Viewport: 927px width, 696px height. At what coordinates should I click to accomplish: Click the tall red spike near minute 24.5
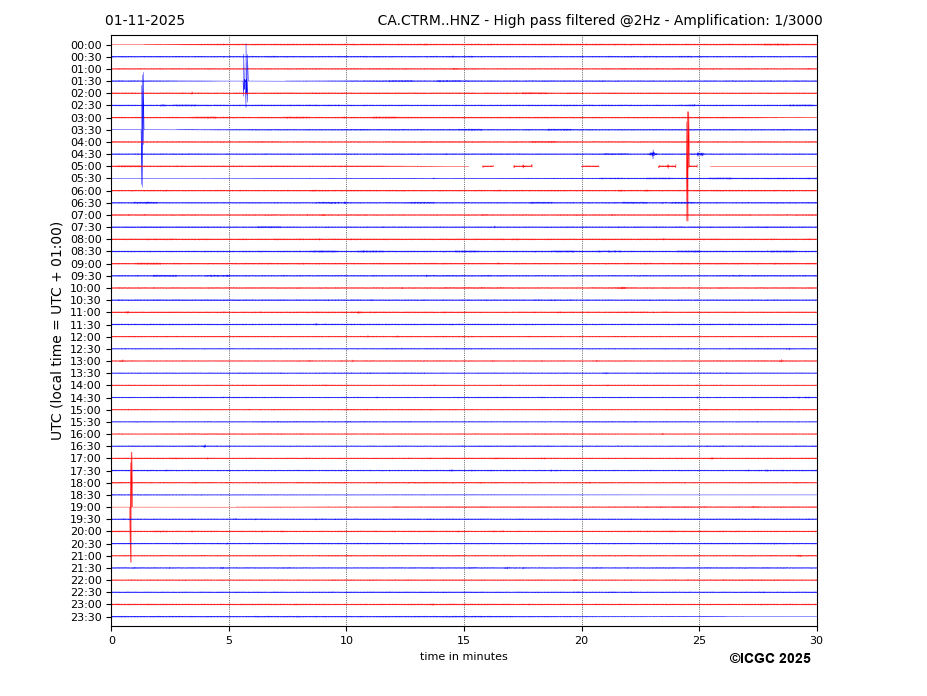click(x=687, y=165)
